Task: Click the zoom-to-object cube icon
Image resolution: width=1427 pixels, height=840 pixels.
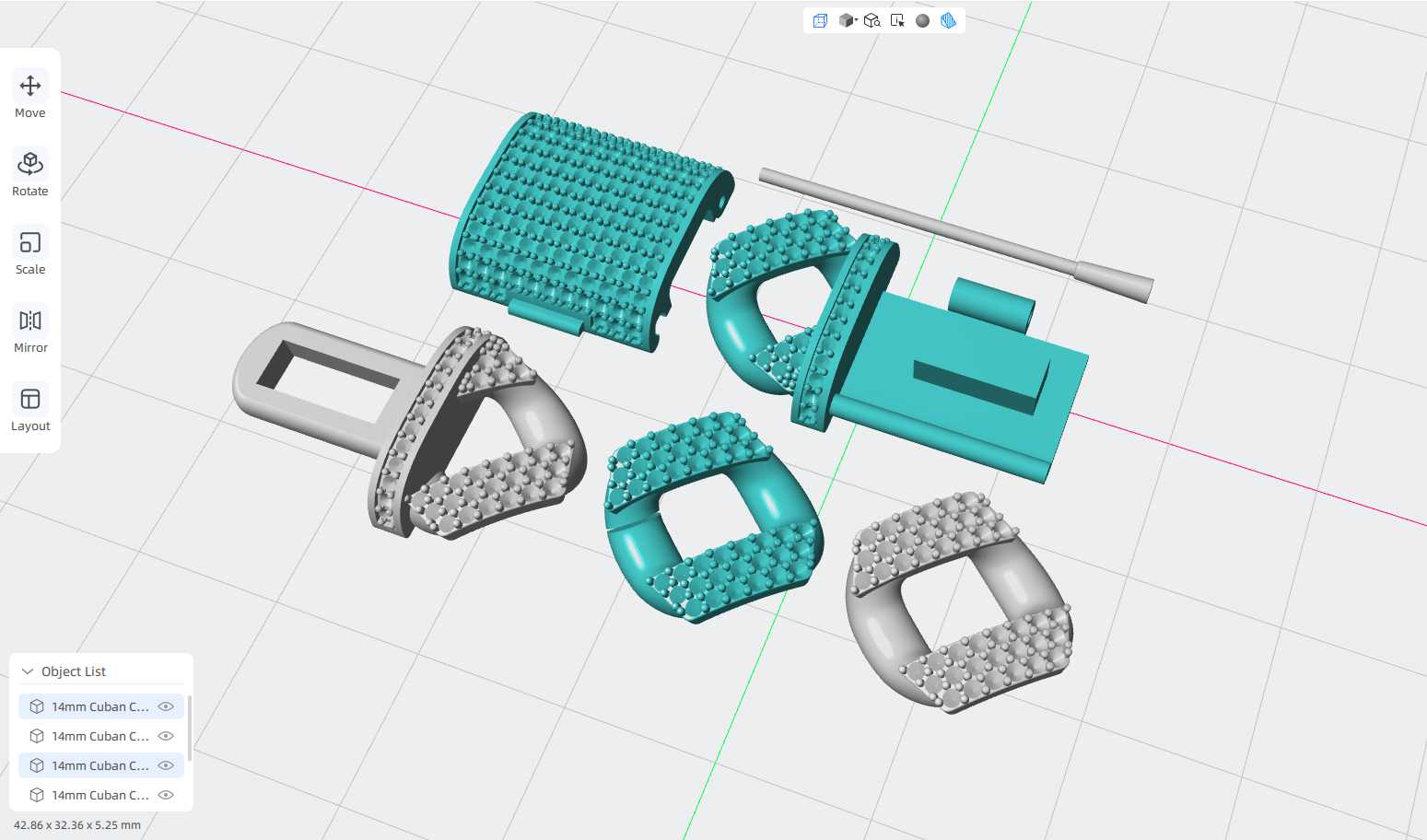Action: click(871, 20)
